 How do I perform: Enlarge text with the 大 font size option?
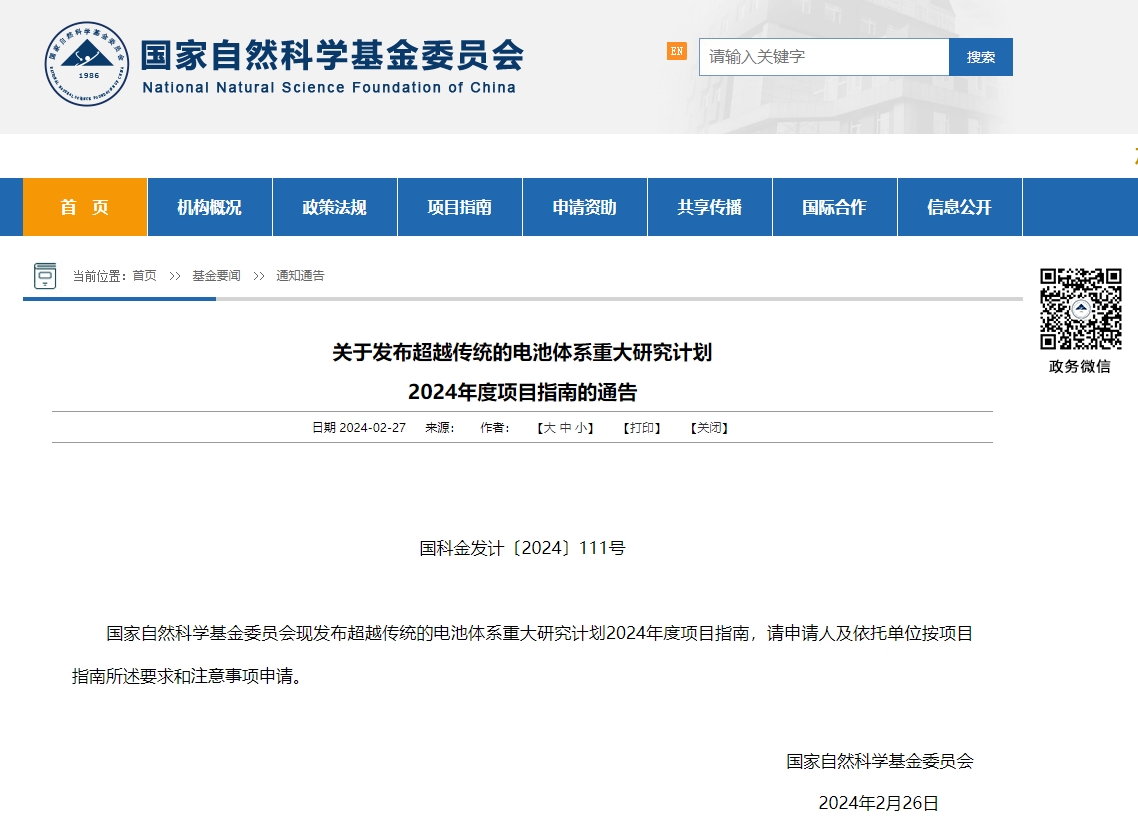click(551, 427)
